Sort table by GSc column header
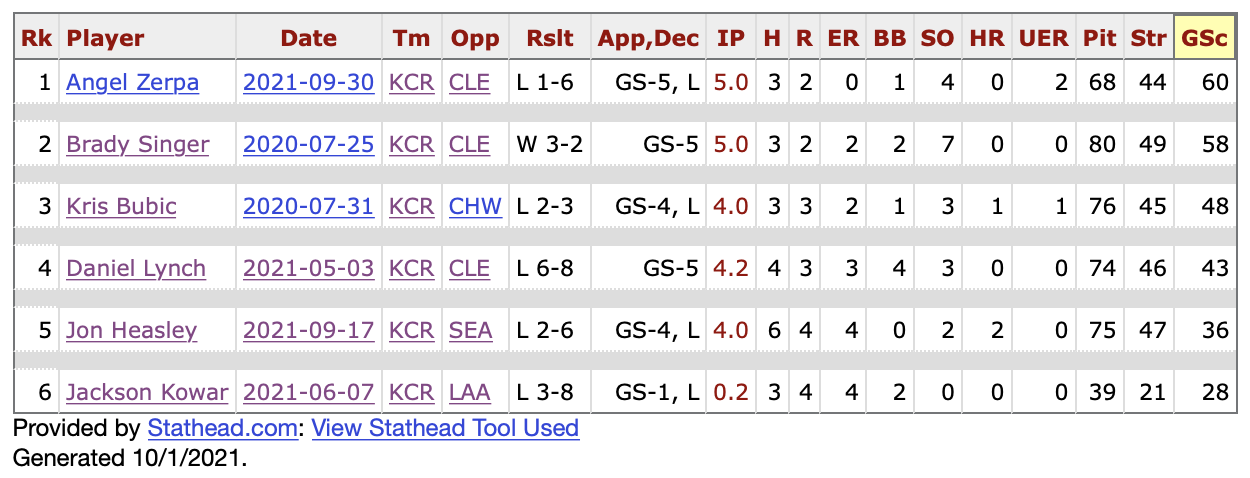This screenshot has height=478, width=1250. pos(1204,38)
